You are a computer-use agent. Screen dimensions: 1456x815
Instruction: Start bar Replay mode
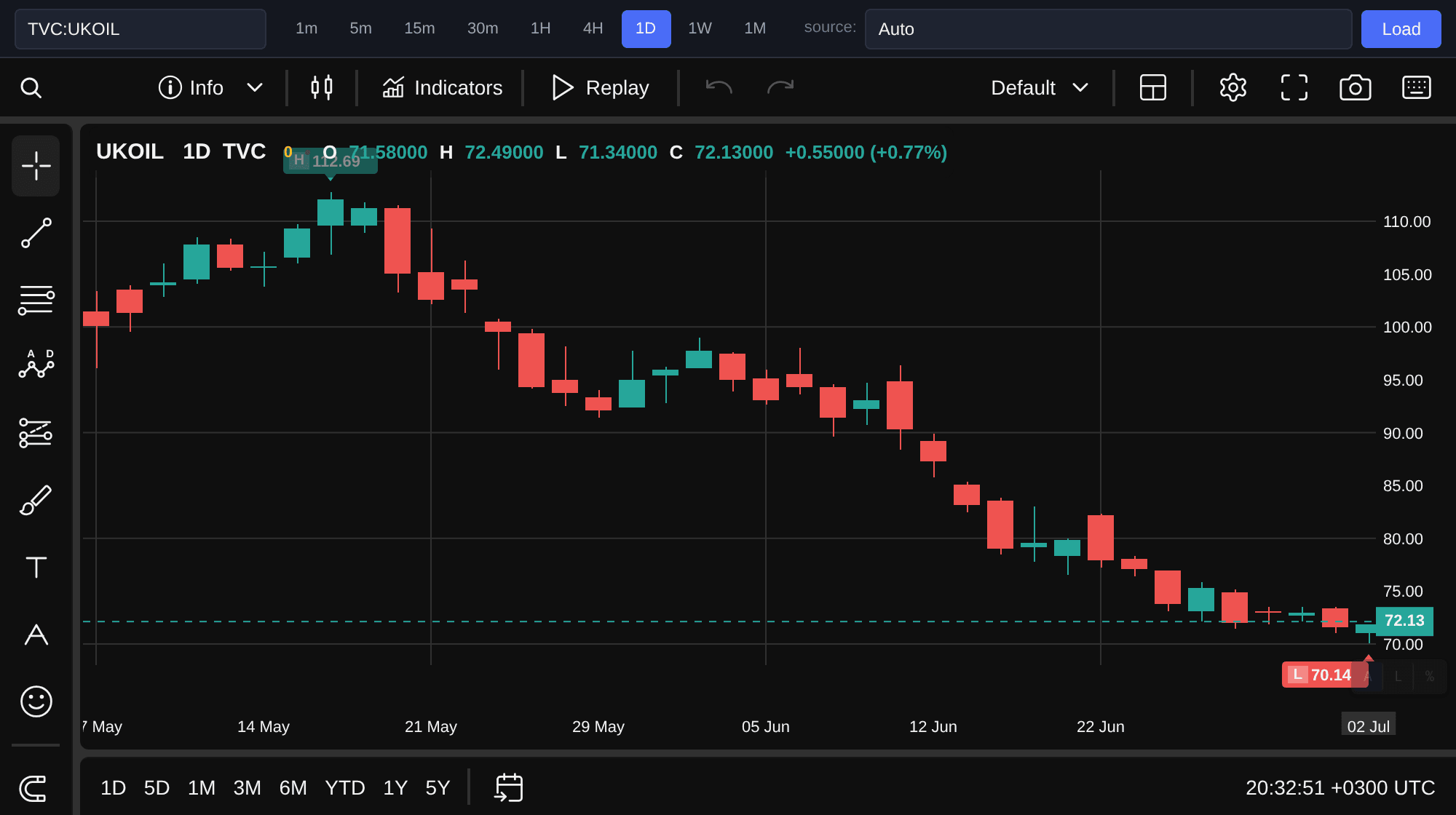tap(600, 88)
